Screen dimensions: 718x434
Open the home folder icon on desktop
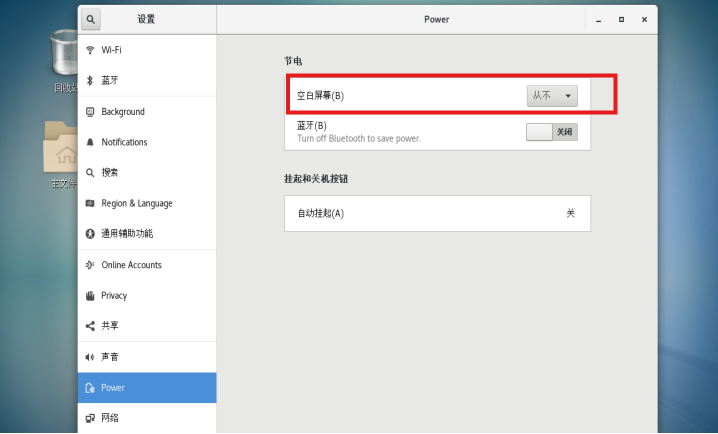point(61,147)
